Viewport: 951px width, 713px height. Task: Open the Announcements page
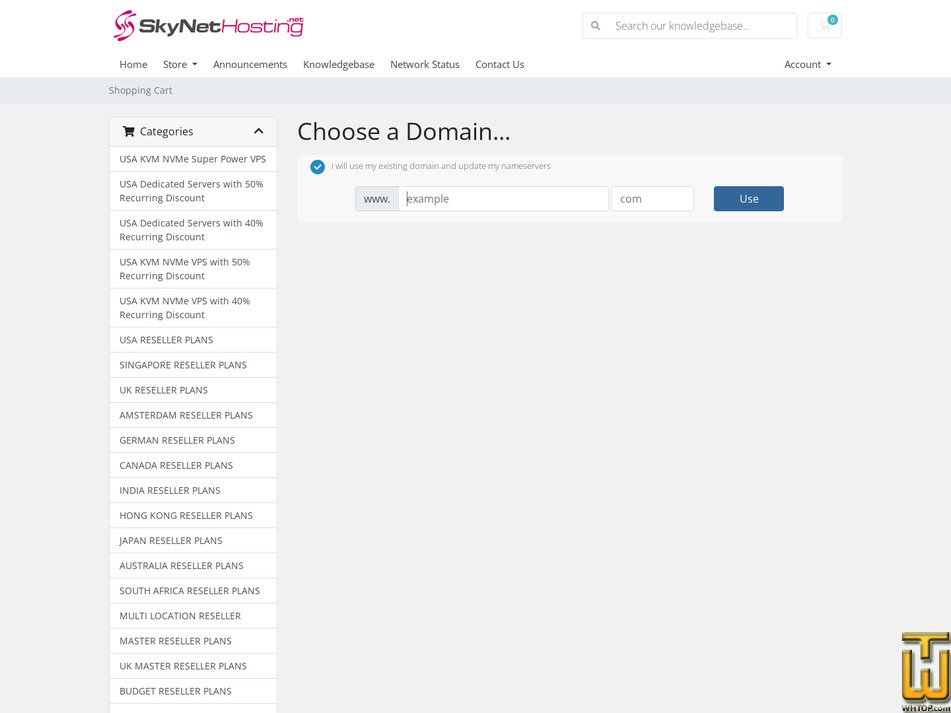(250, 64)
